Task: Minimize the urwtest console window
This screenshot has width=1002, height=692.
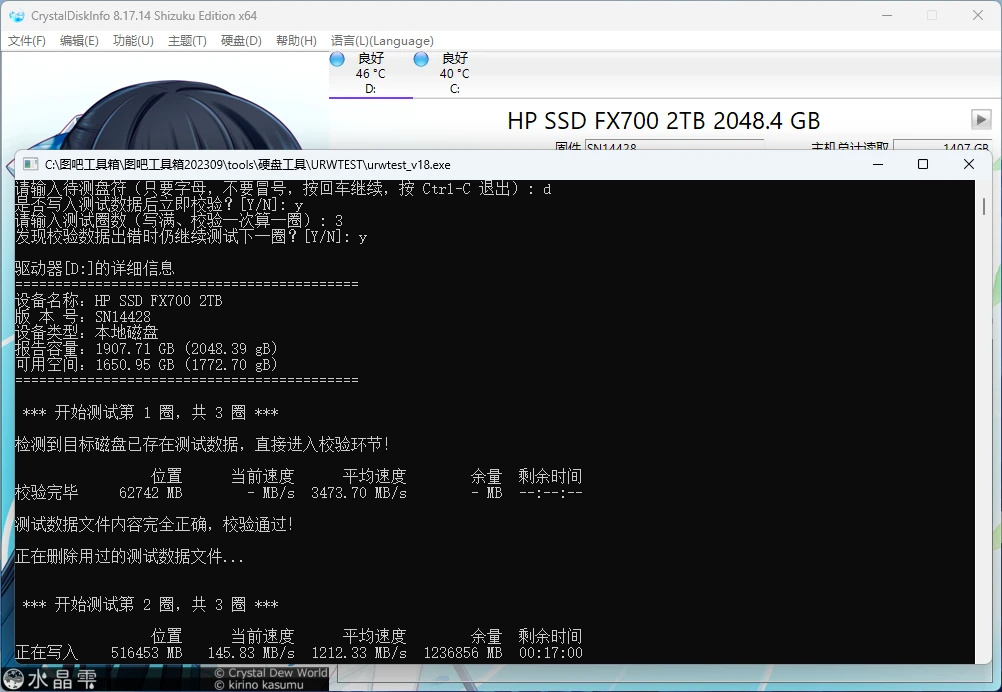Action: (x=878, y=164)
